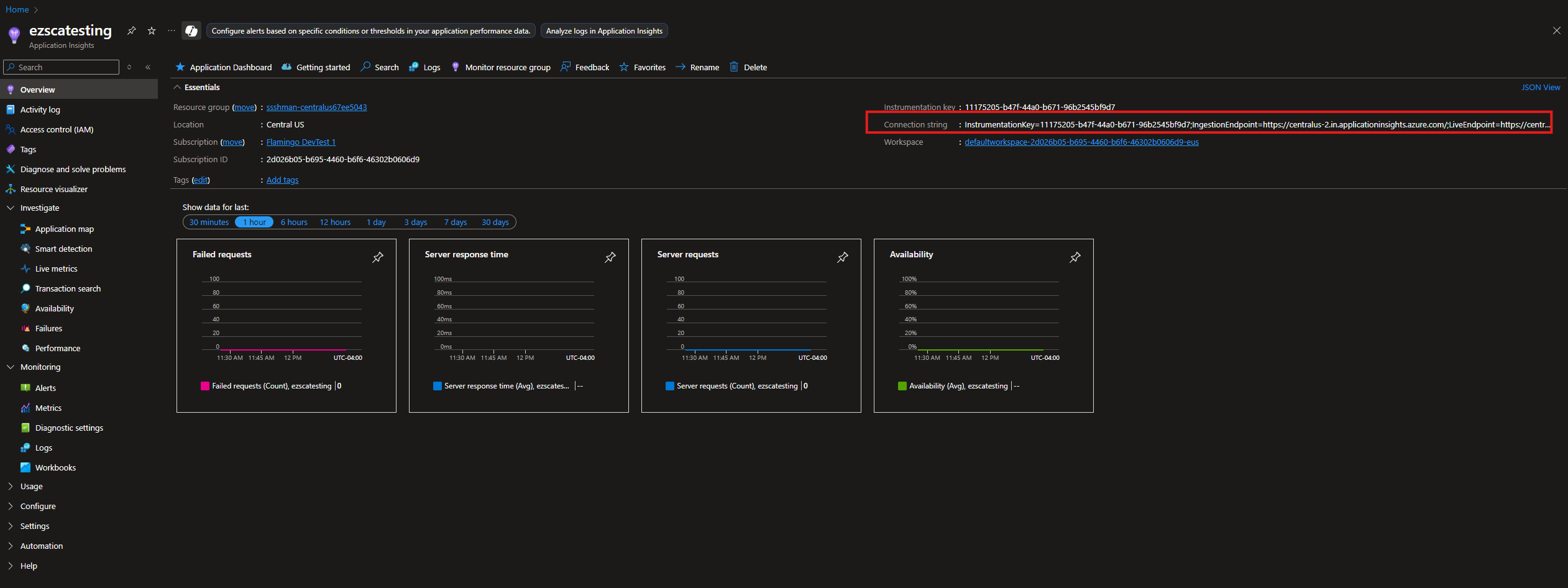The image size is (1568, 588).
Task: Click the Add tags link
Action: pyautogui.click(x=282, y=180)
